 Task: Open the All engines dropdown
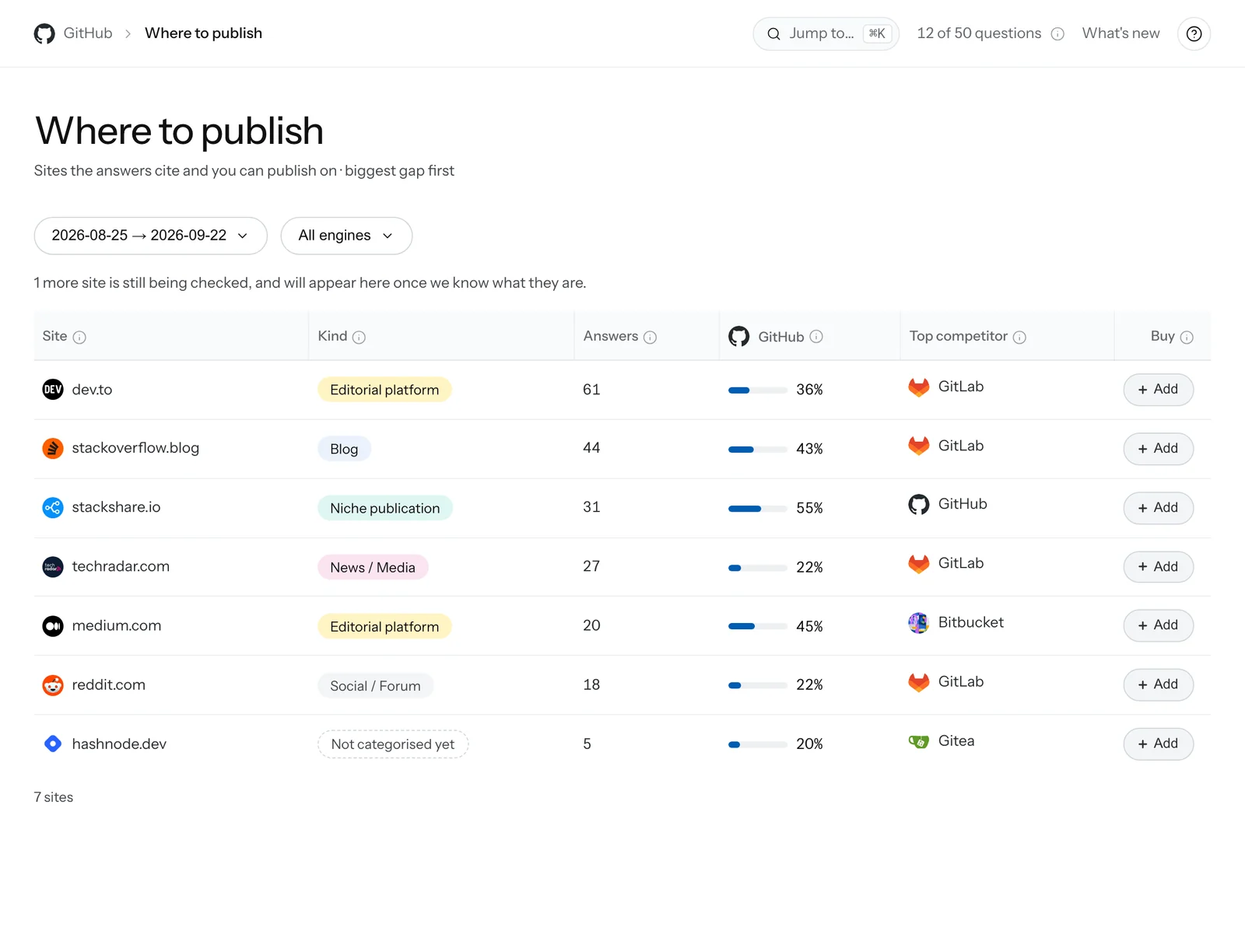click(x=346, y=236)
